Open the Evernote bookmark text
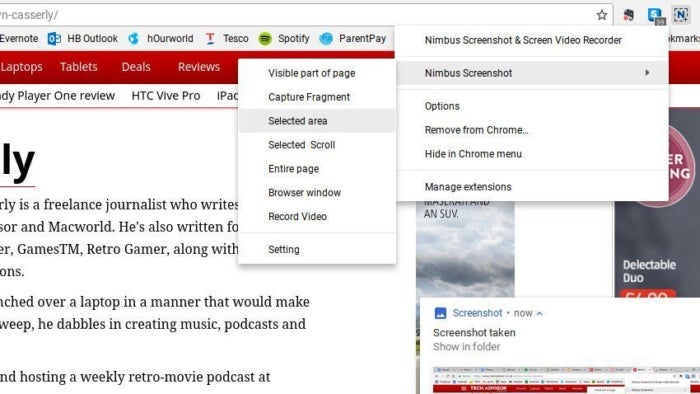 click(x=19, y=39)
